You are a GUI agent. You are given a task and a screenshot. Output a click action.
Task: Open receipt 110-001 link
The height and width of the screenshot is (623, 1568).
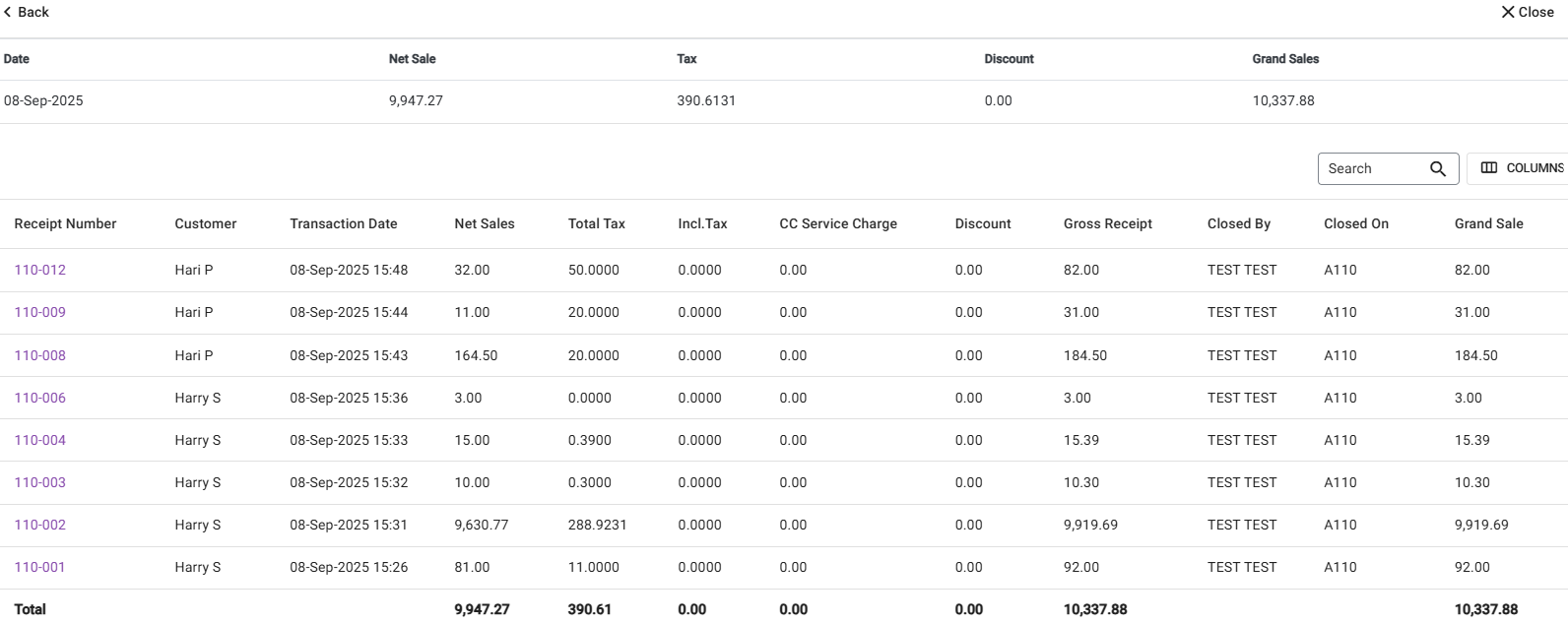click(x=40, y=567)
